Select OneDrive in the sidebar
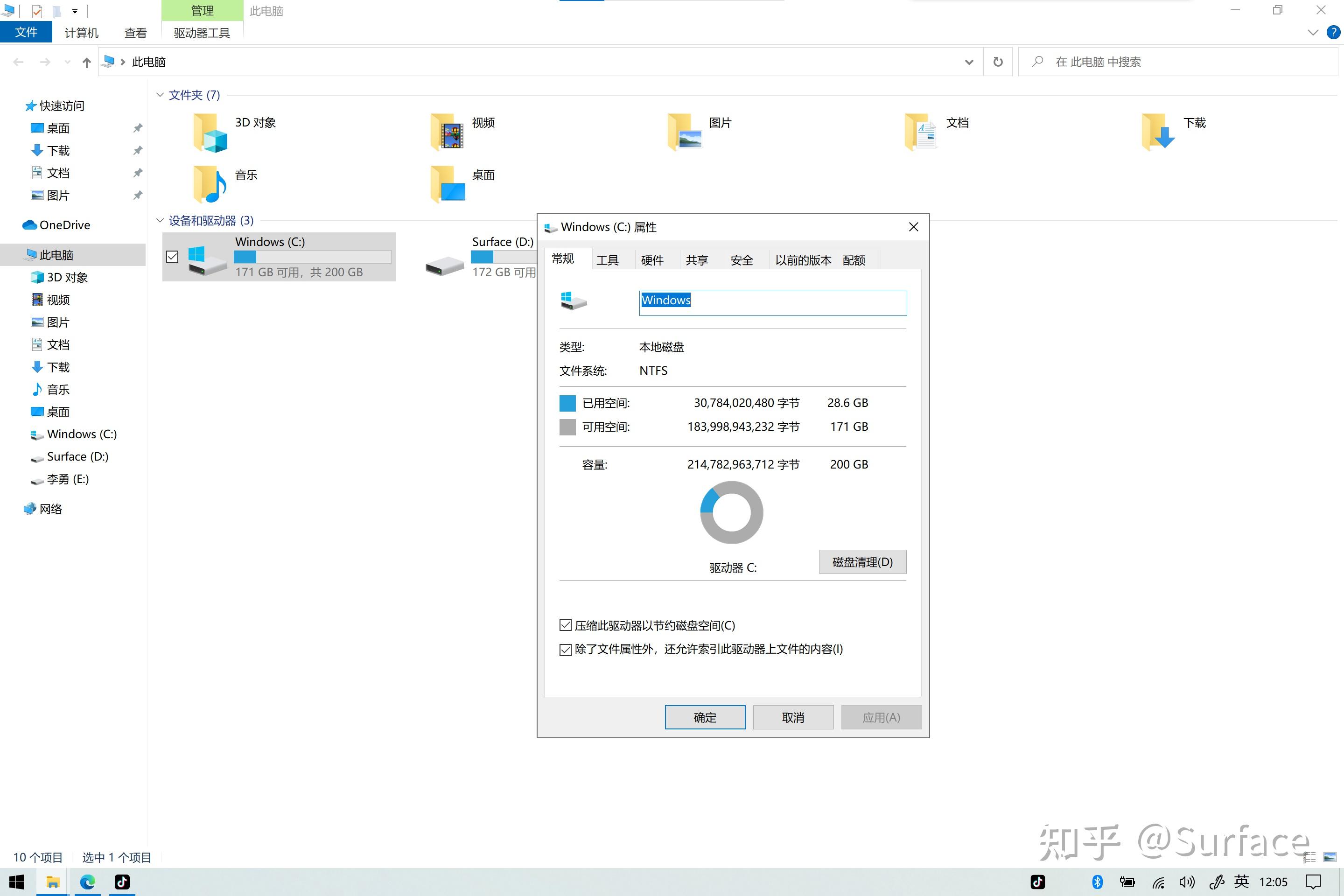The image size is (1344, 896). tap(64, 224)
